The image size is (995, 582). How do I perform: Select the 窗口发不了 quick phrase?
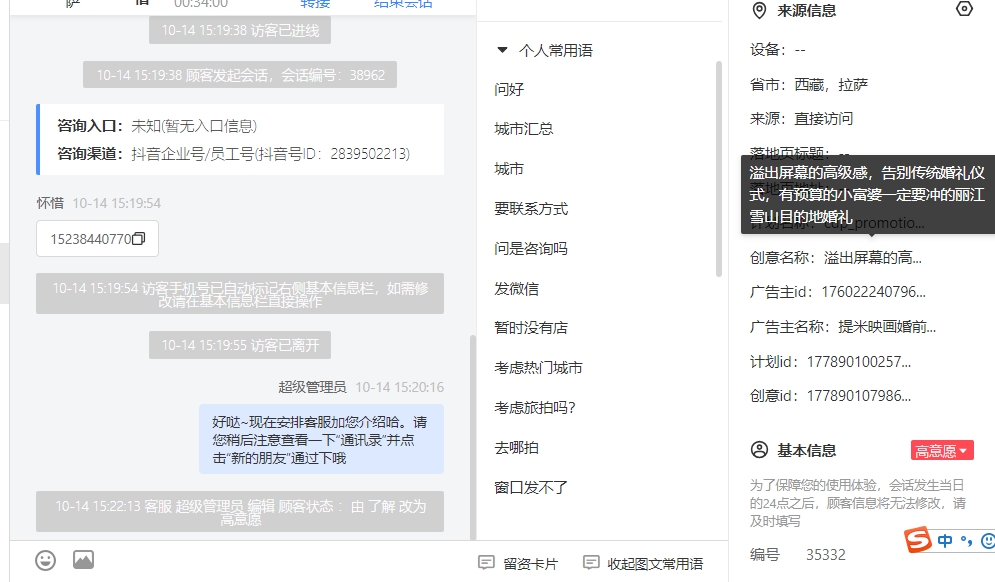[531, 487]
